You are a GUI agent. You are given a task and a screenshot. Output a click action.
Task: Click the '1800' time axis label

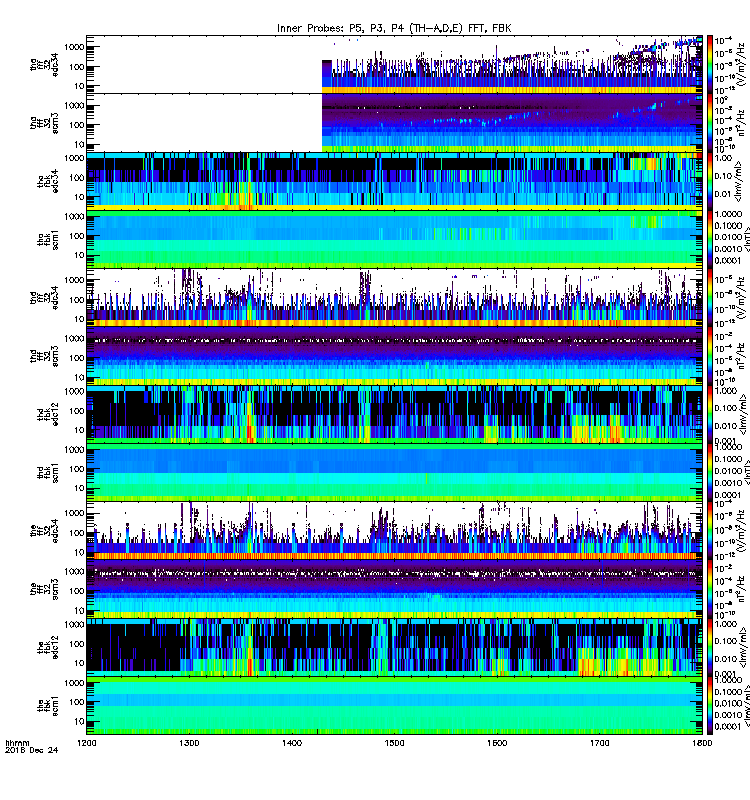tap(702, 743)
